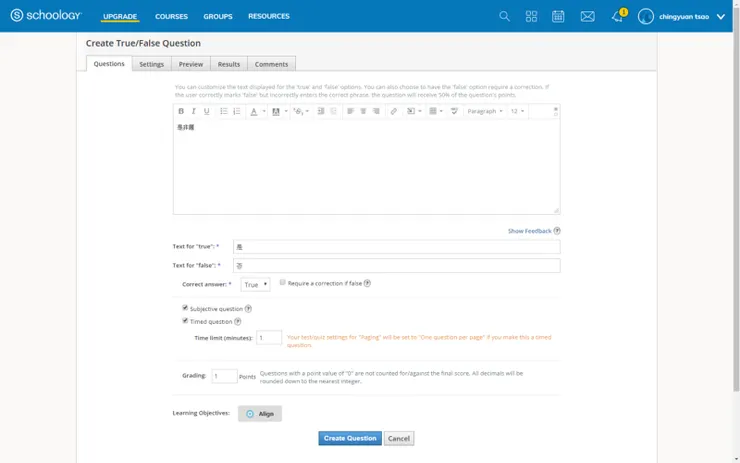740x463 pixels.
Task: Click the spell check icon
Action: click(x=454, y=111)
